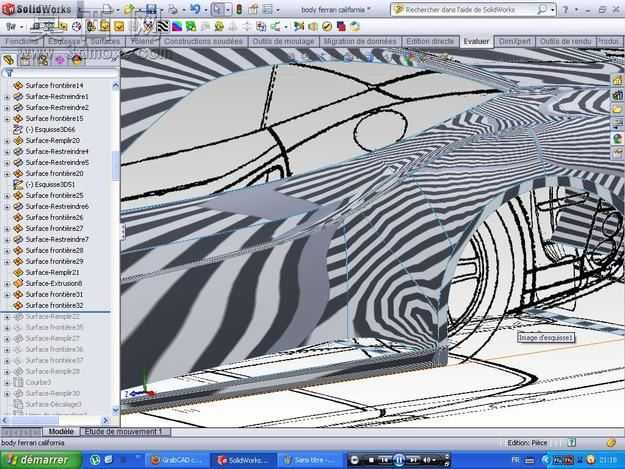Switch to the DimXpert tab

tap(515, 41)
